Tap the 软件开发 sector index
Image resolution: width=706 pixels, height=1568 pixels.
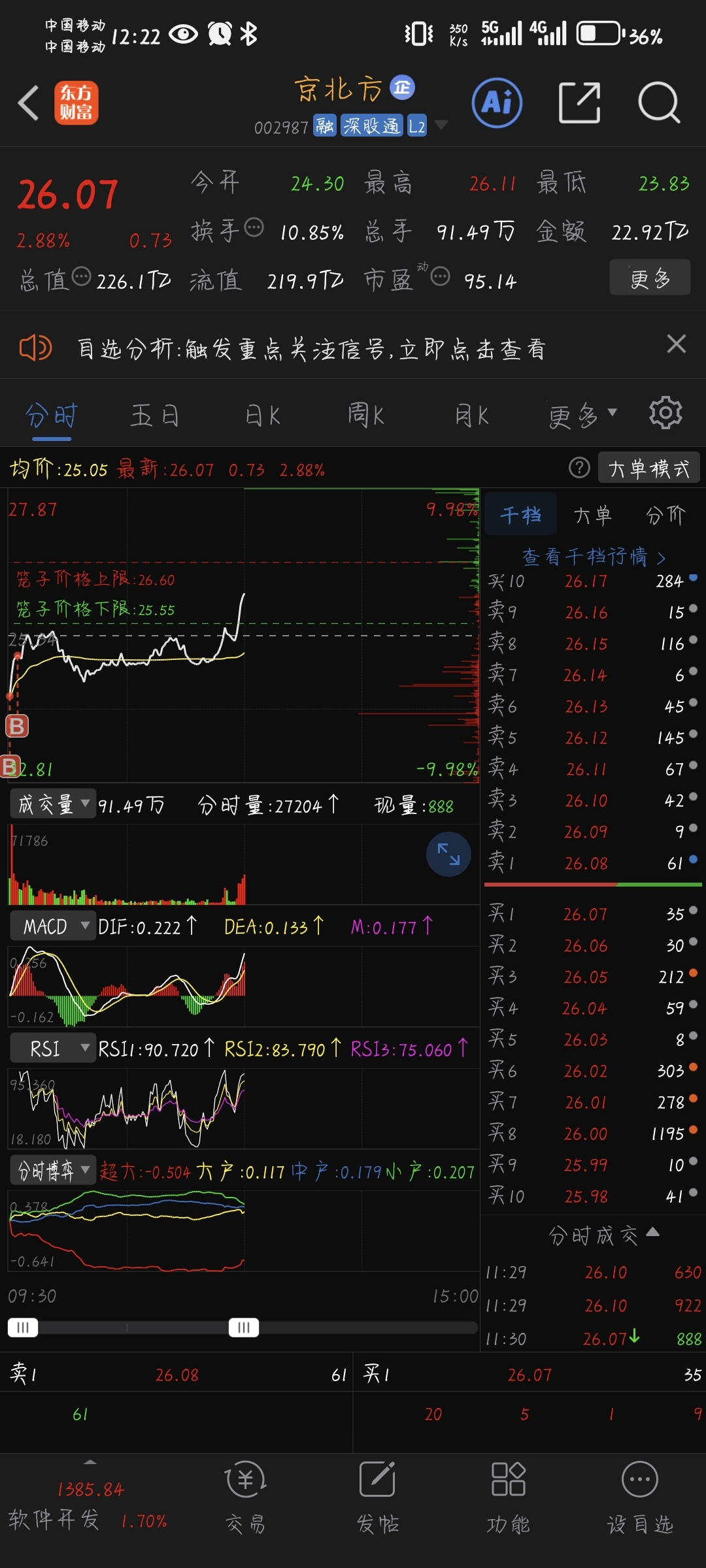[88, 1505]
